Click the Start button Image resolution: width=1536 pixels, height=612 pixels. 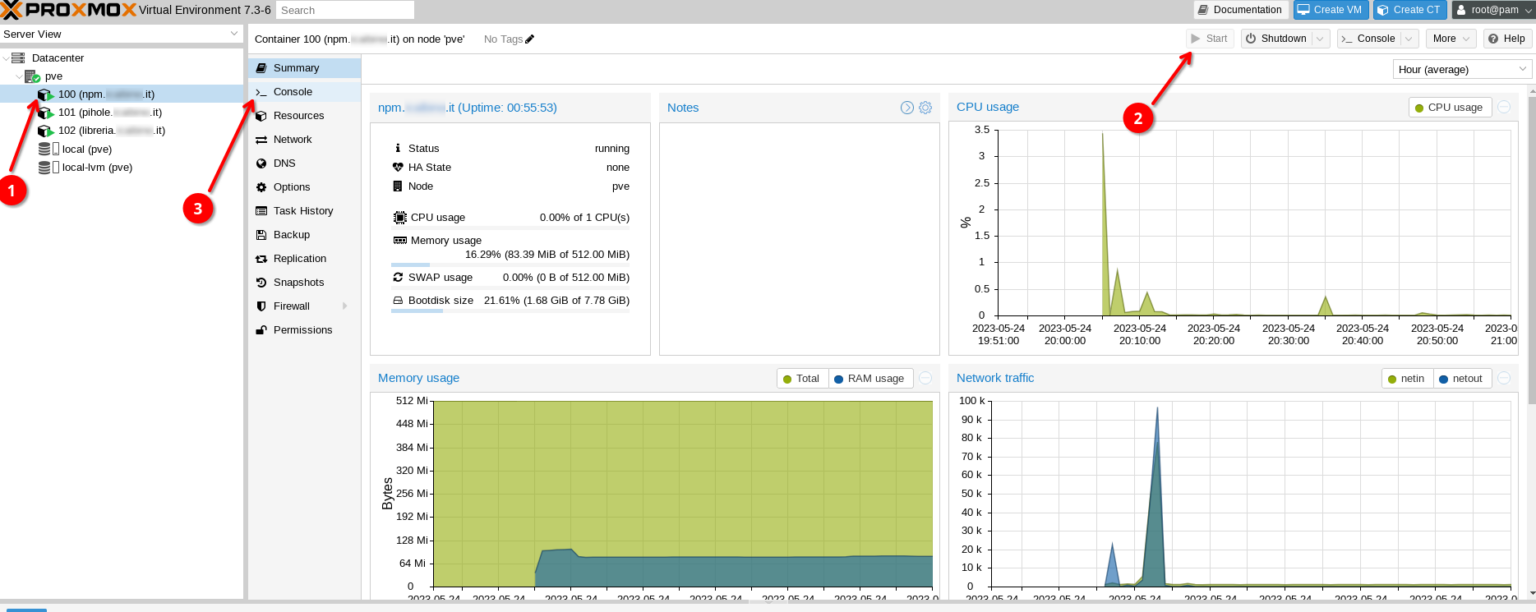pos(1209,39)
